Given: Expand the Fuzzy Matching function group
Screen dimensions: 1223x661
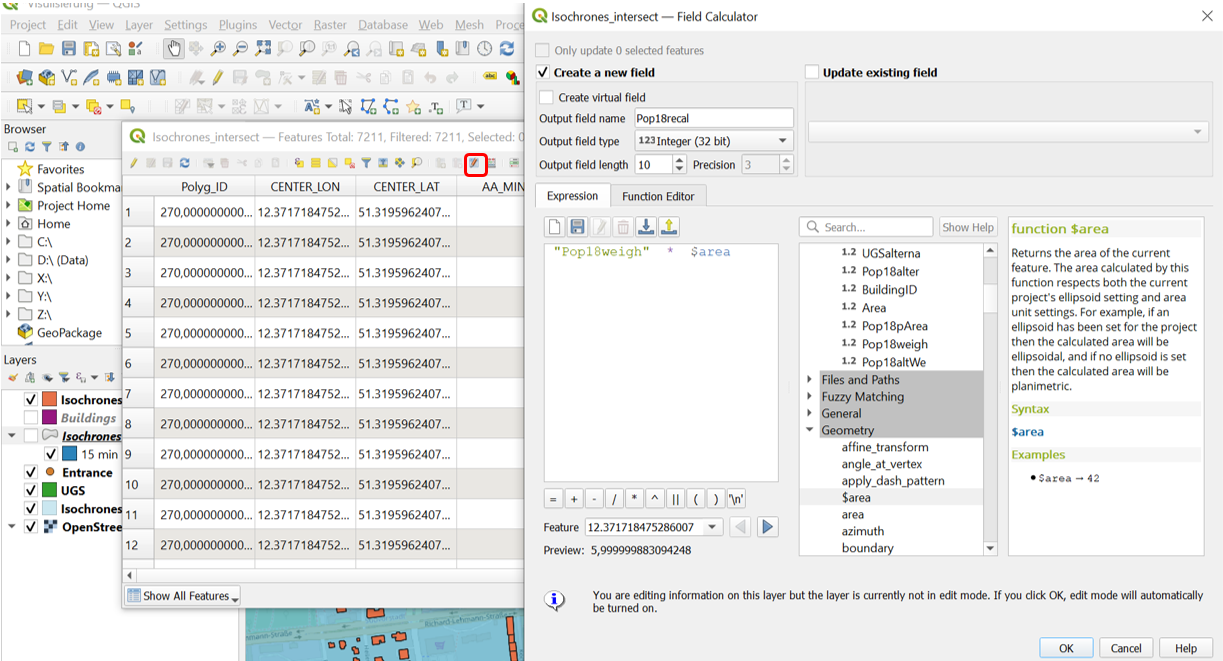Looking at the screenshot, I should tap(809, 397).
